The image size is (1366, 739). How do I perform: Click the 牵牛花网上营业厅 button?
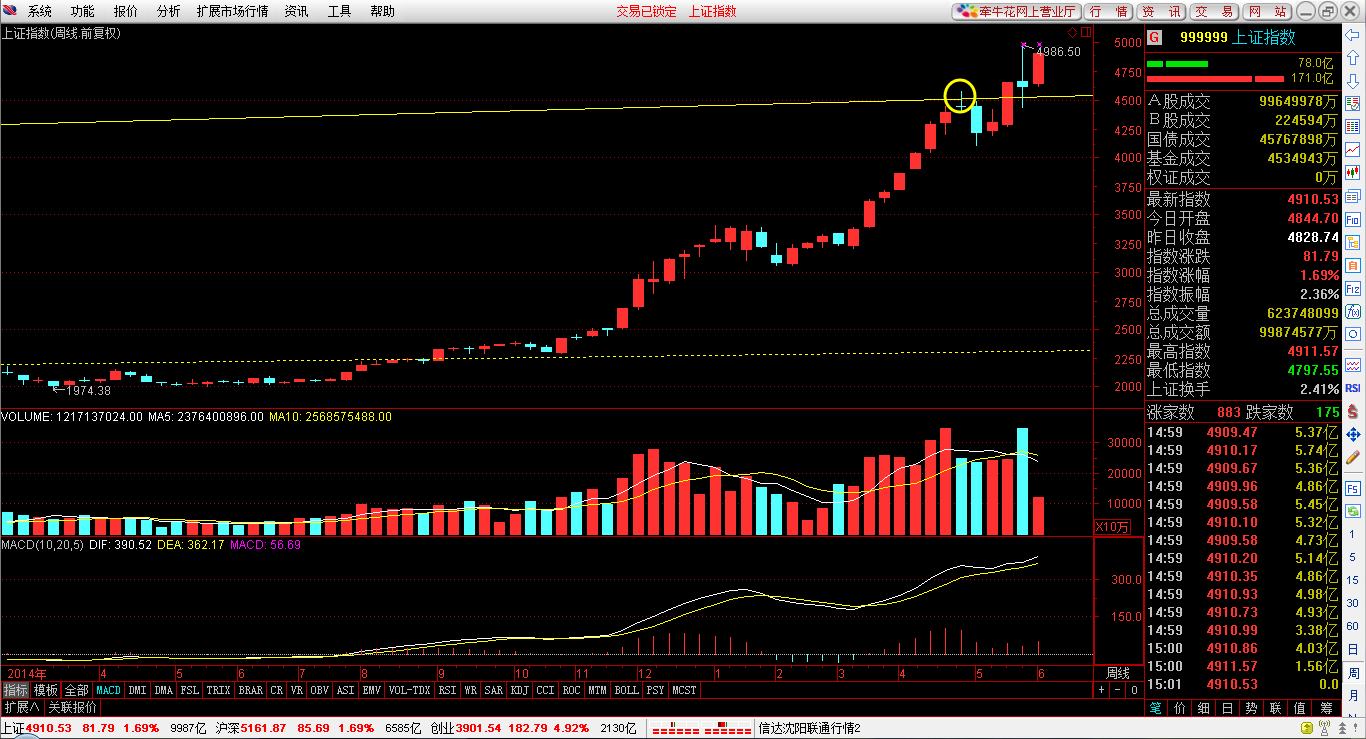[x=1016, y=11]
